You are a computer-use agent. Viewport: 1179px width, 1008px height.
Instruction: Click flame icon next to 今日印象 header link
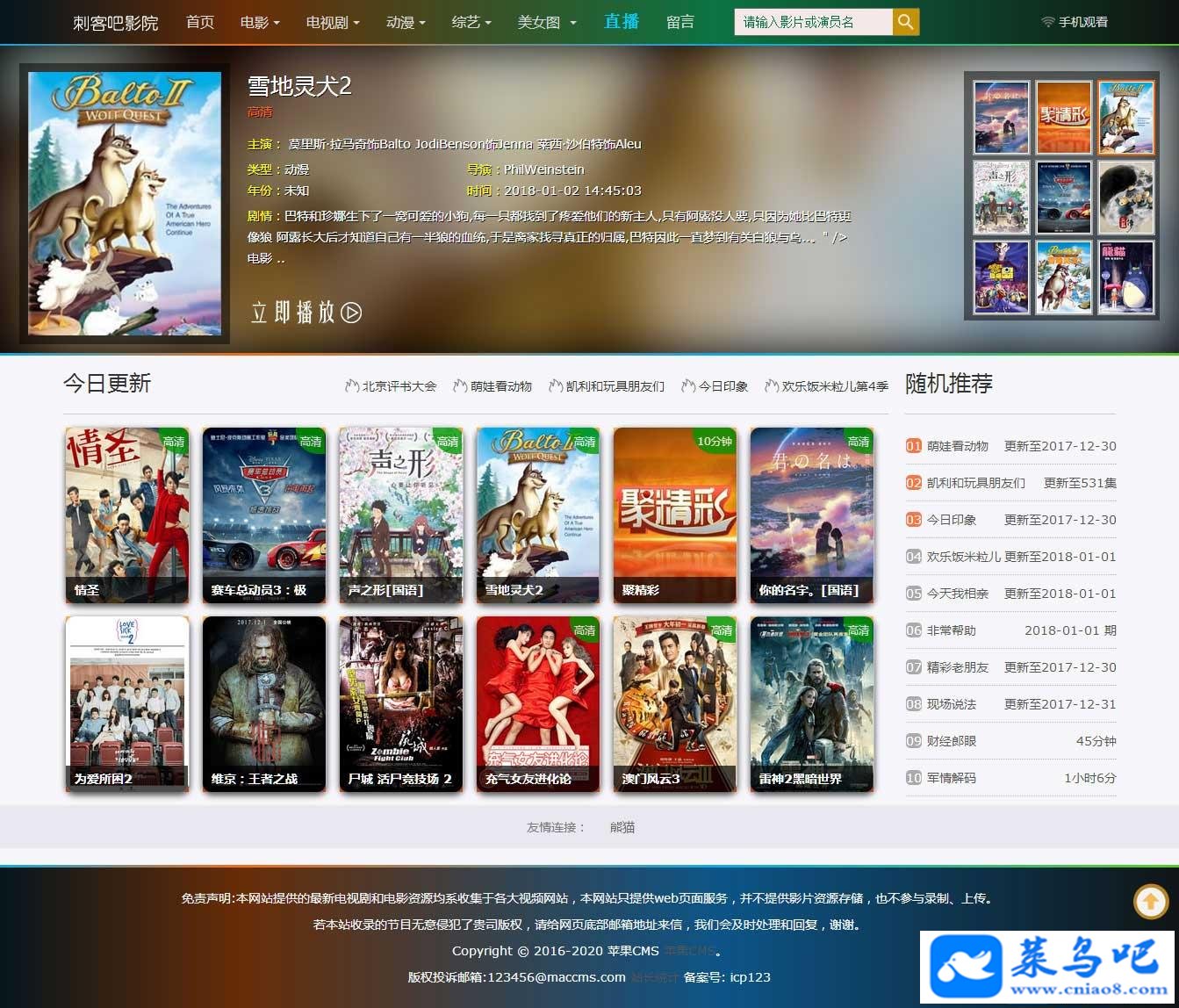click(x=688, y=385)
